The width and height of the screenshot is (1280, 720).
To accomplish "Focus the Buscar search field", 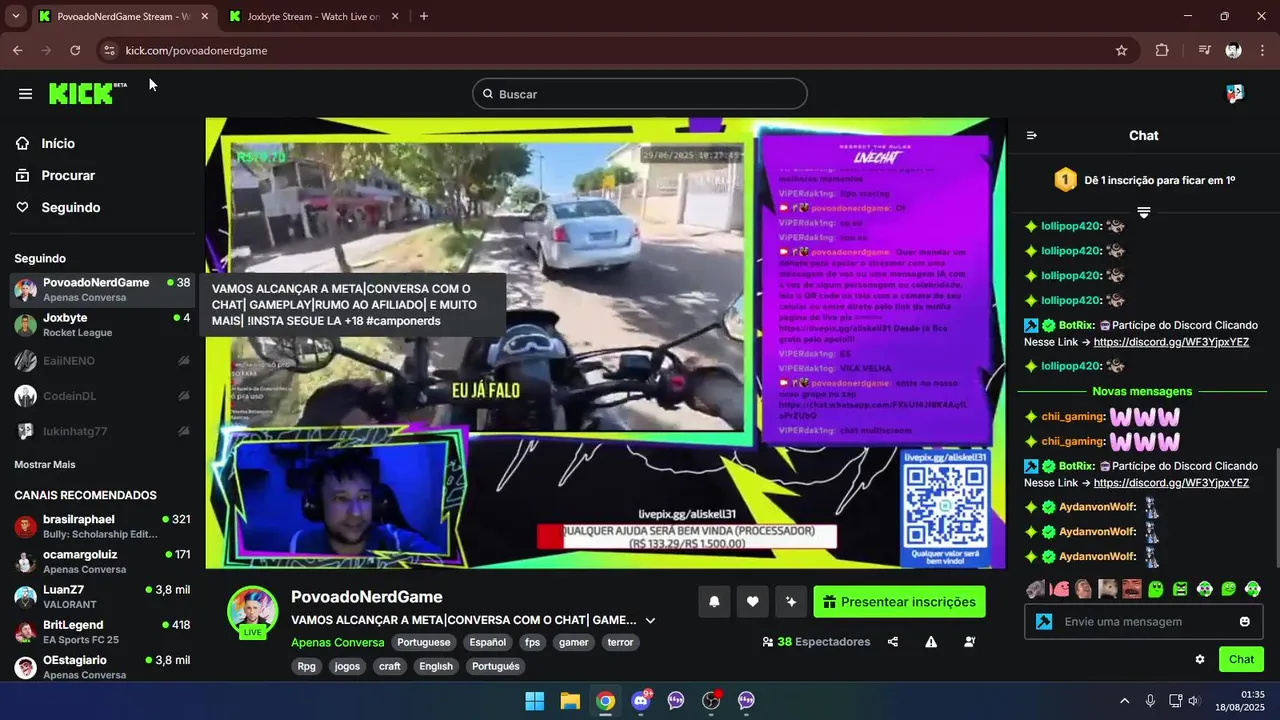I will 640,94.
